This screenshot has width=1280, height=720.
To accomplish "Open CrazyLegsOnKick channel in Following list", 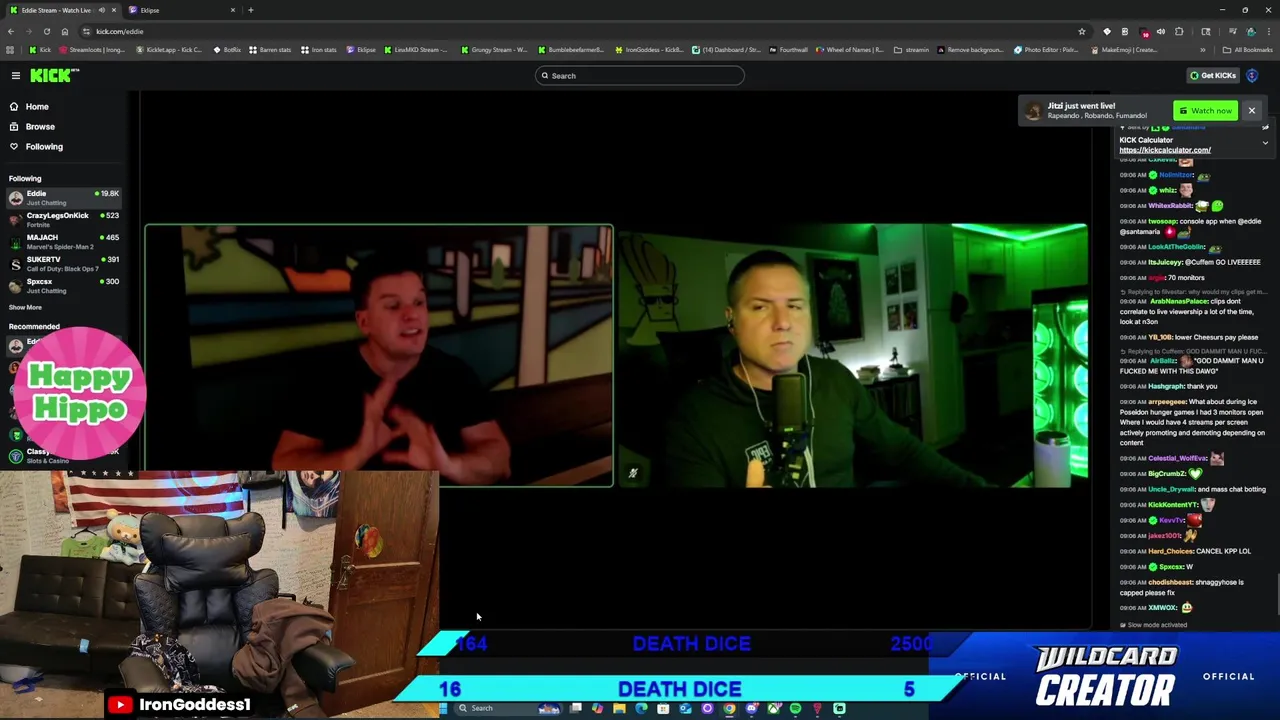I will pyautogui.click(x=64, y=219).
